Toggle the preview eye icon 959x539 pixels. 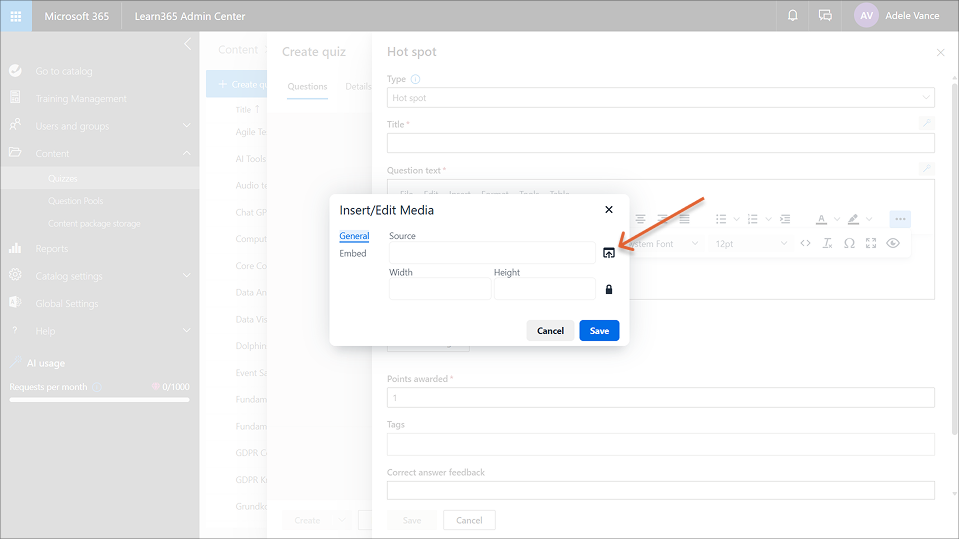click(893, 244)
